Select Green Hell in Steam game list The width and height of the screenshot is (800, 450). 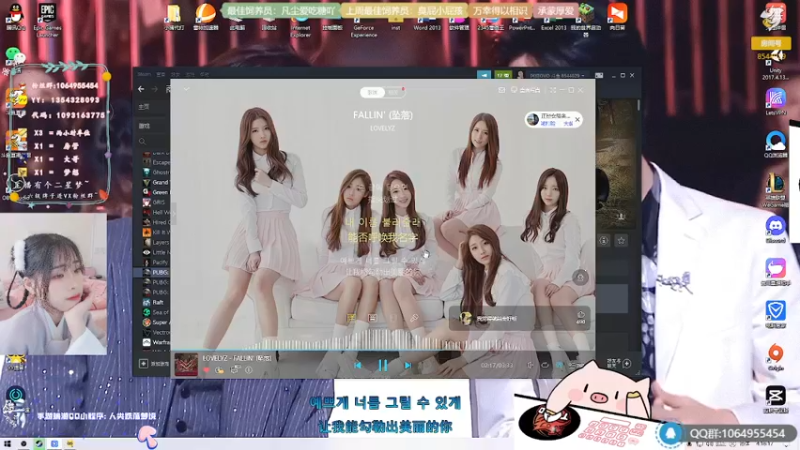tap(156, 192)
